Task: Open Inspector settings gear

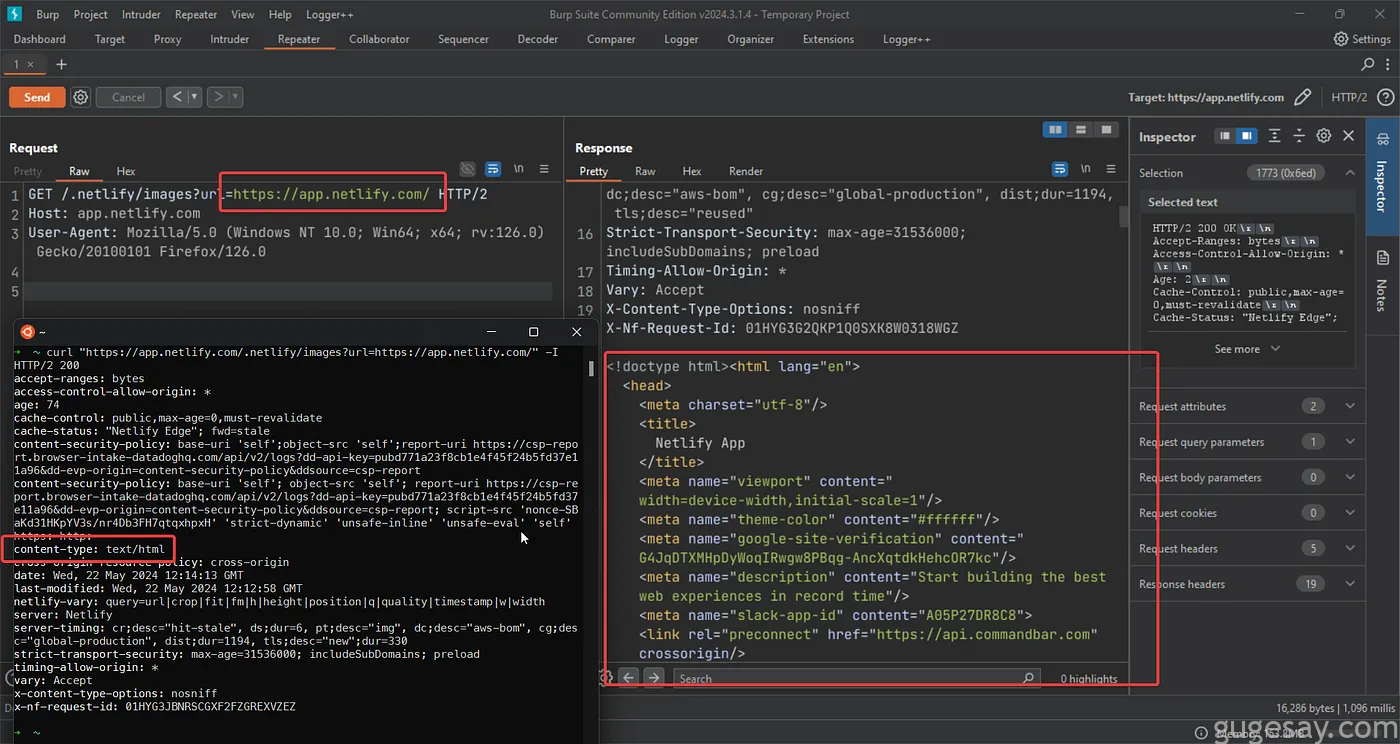Action: (x=1324, y=136)
